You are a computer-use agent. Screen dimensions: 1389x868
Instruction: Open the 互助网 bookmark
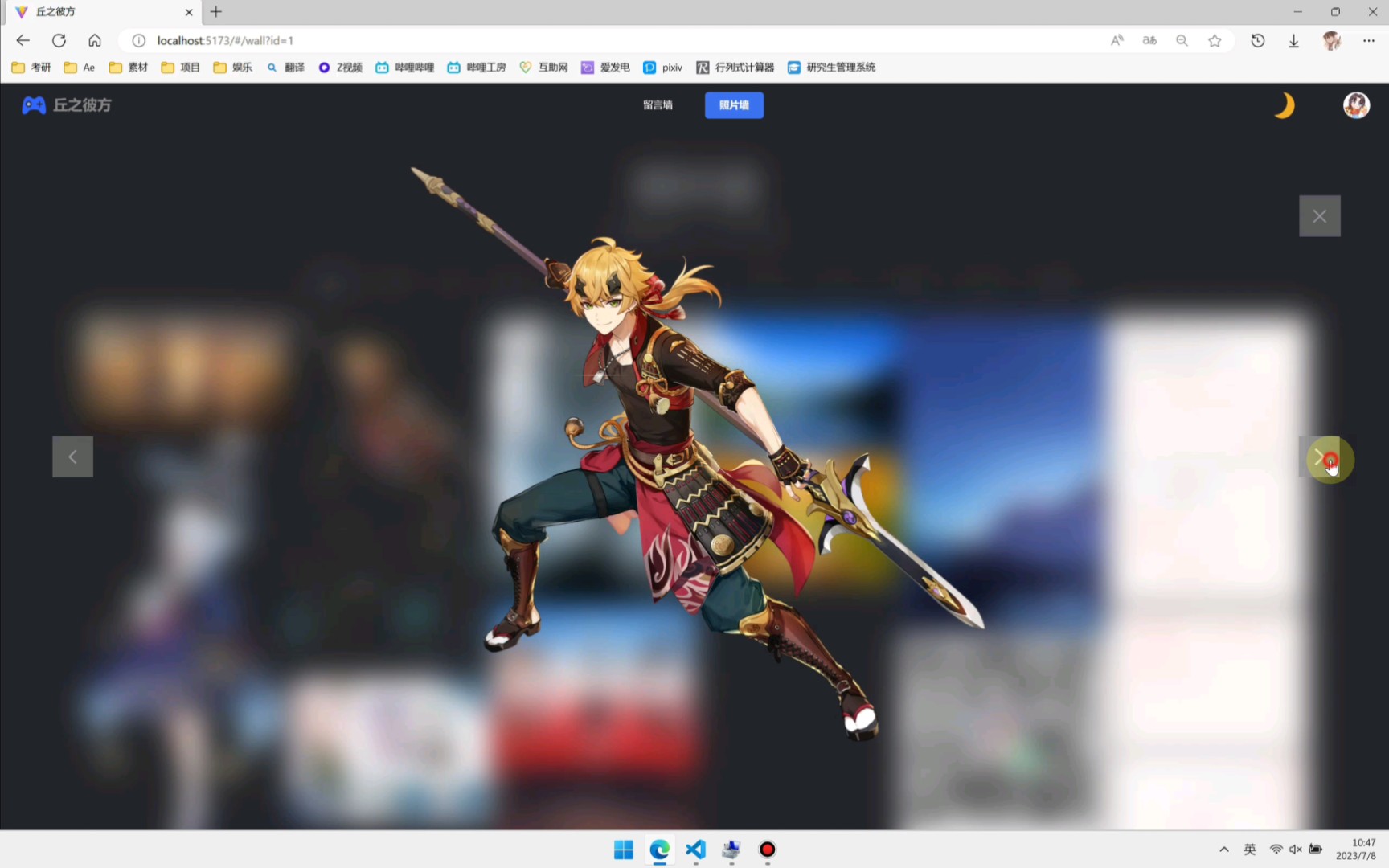[544, 68]
